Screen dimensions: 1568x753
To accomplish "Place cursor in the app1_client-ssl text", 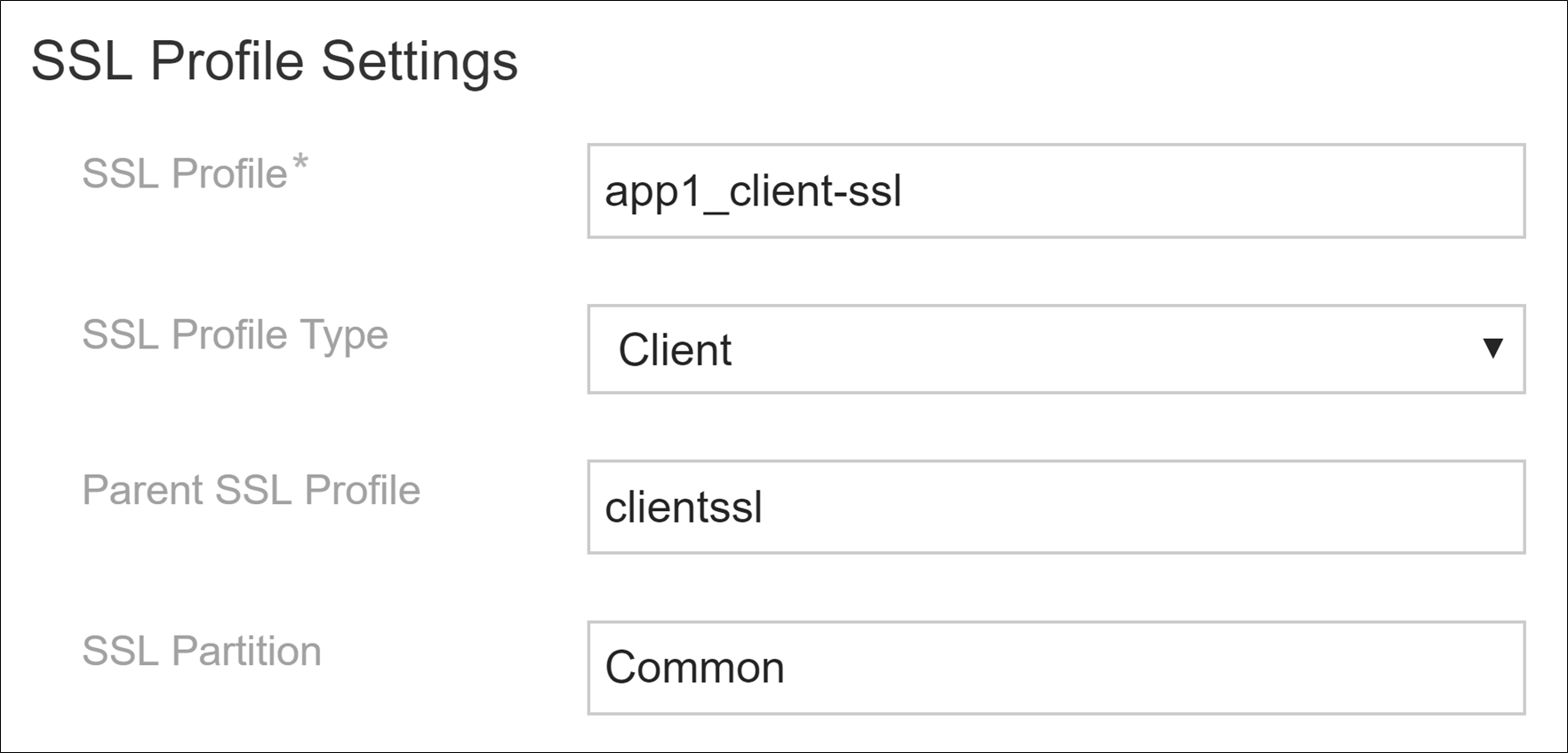I will [753, 191].
